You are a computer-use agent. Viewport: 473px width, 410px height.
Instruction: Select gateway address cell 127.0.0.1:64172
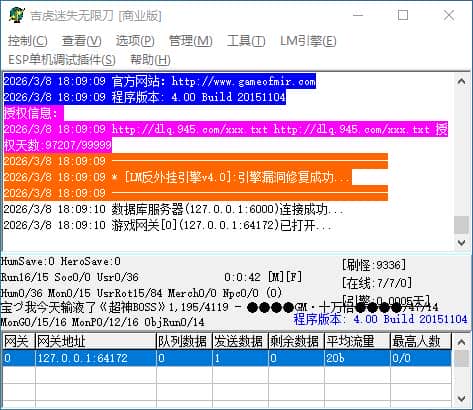[96, 358]
